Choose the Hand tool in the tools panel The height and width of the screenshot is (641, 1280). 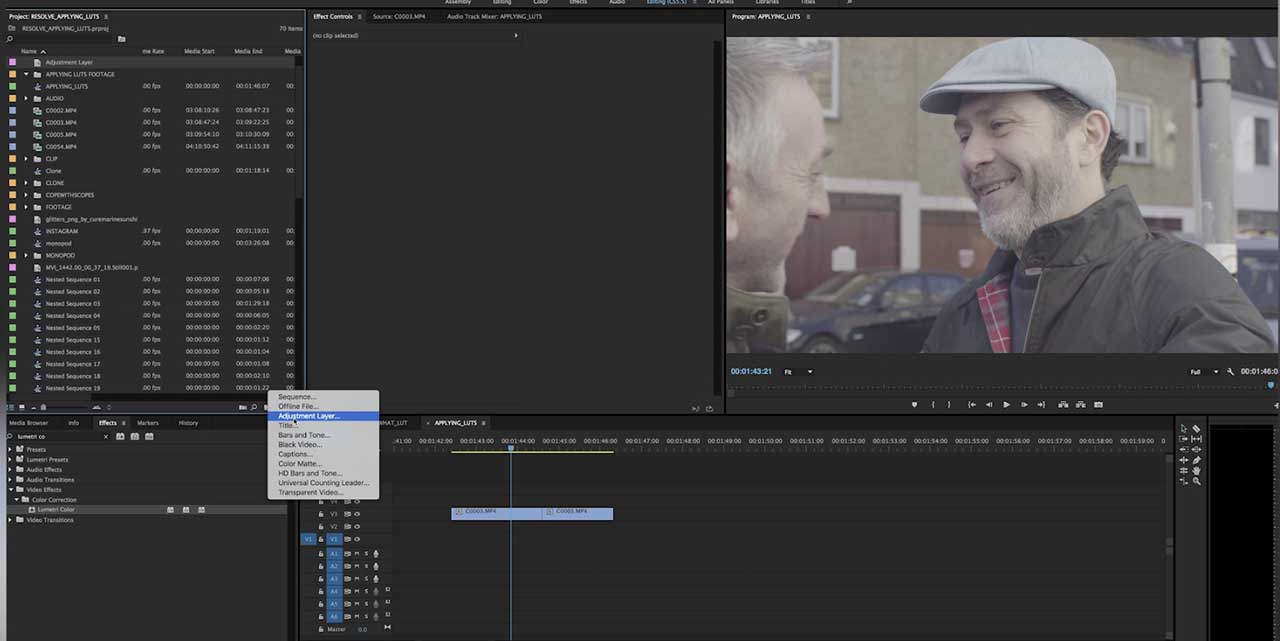tap(1196, 470)
